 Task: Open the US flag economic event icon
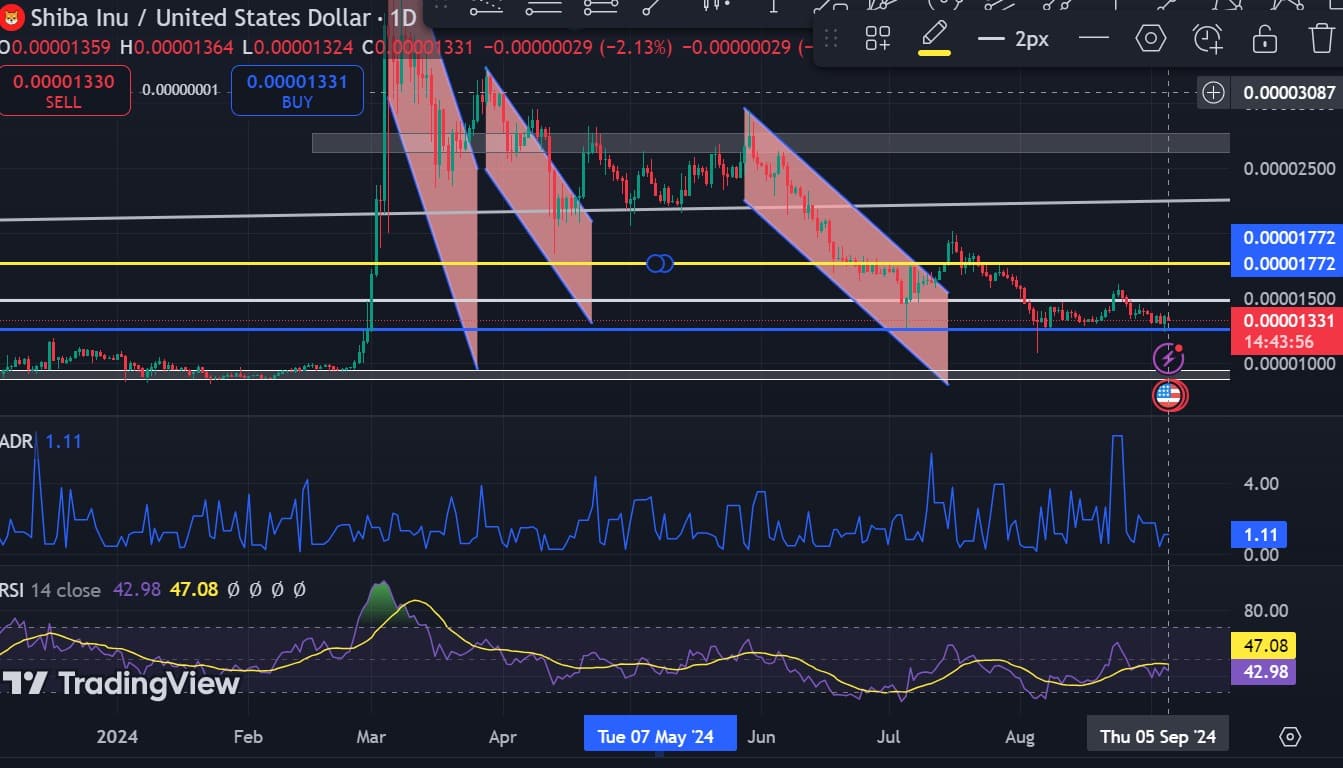click(1168, 396)
